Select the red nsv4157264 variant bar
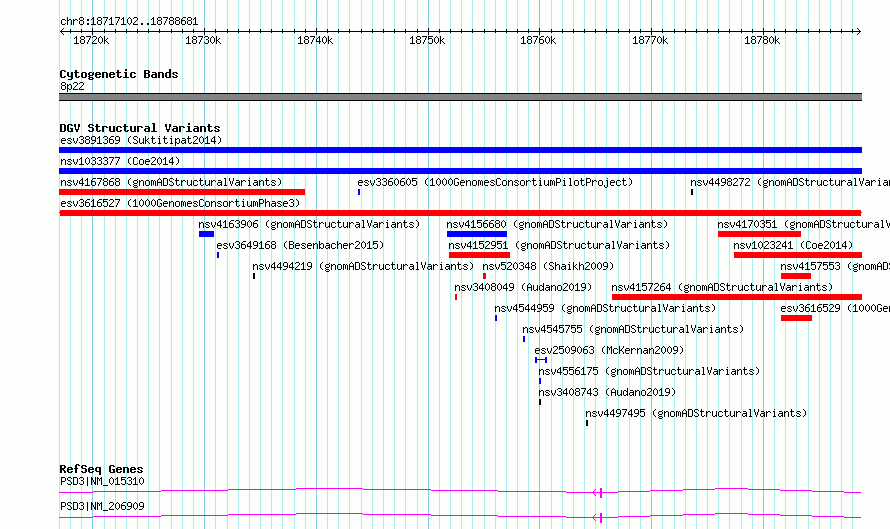Viewport: 890px width, 529px height. [x=737, y=297]
